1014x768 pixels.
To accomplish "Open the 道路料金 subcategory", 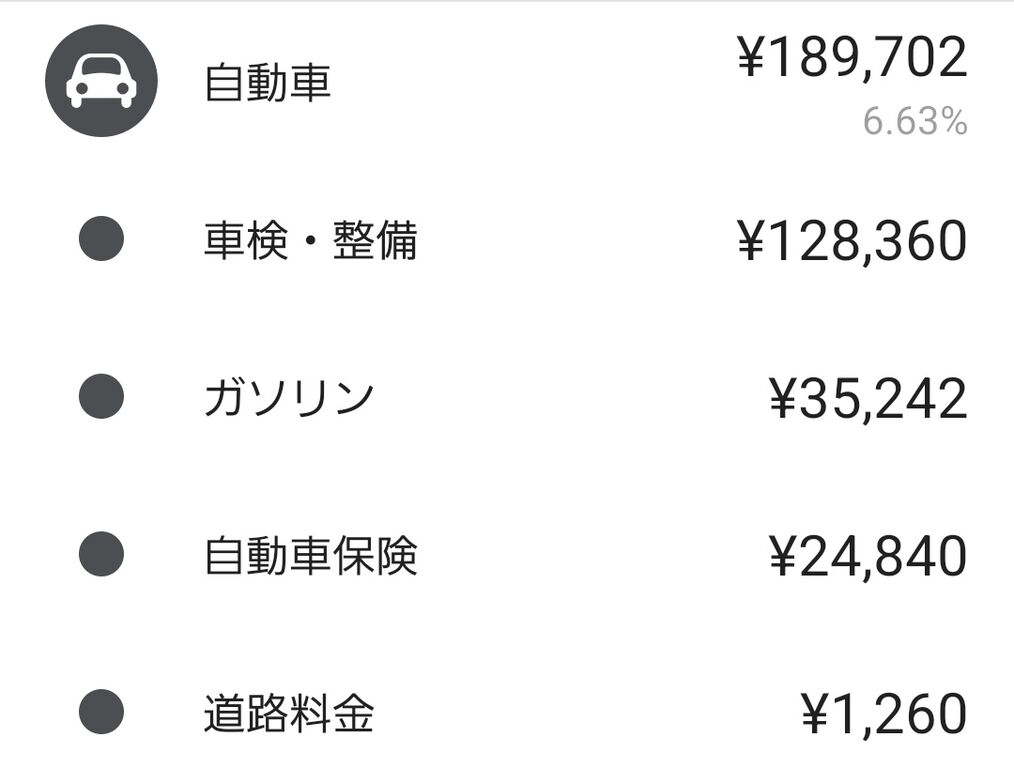I will (507, 712).
